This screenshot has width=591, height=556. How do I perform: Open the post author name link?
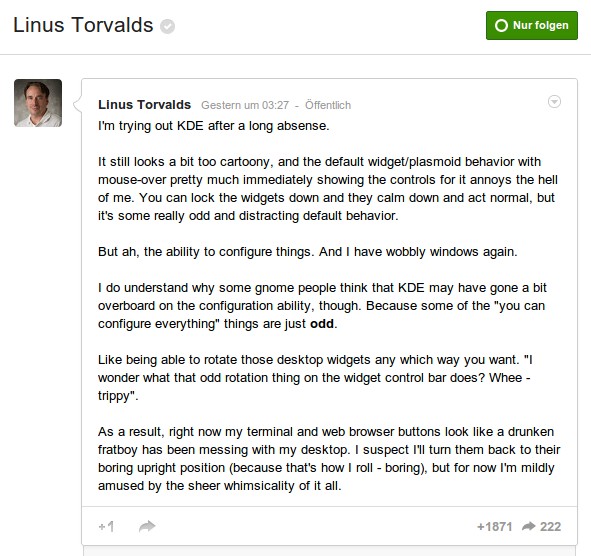(x=144, y=104)
